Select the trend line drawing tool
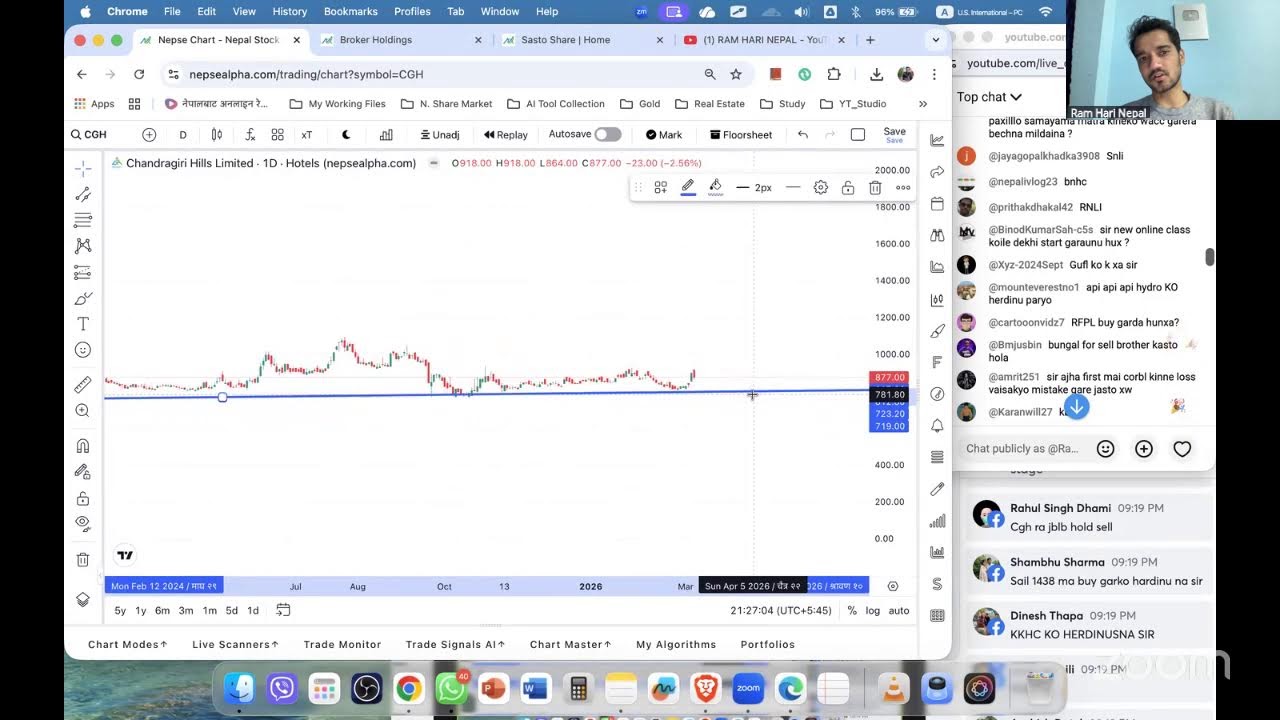Image resolution: width=1280 pixels, height=720 pixels. coord(83,194)
